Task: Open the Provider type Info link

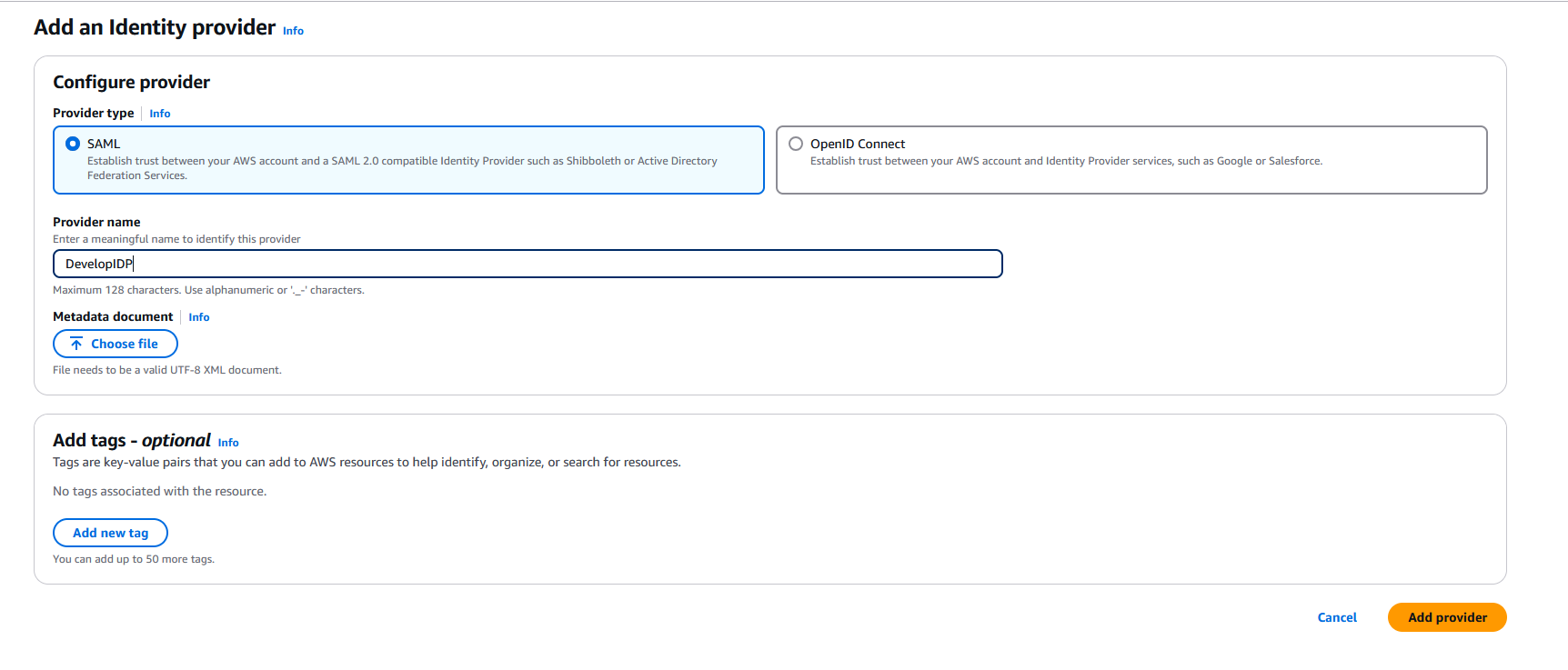Action: (x=160, y=114)
